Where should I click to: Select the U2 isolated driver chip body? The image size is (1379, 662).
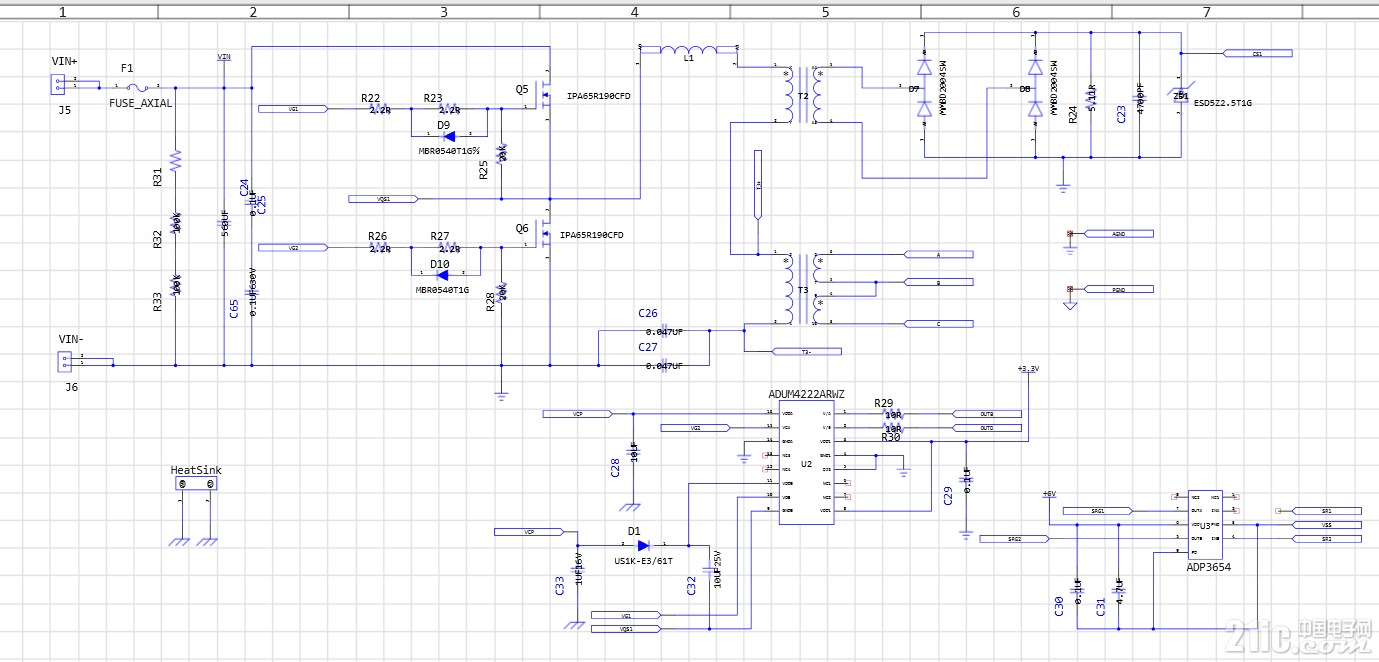tap(806, 463)
